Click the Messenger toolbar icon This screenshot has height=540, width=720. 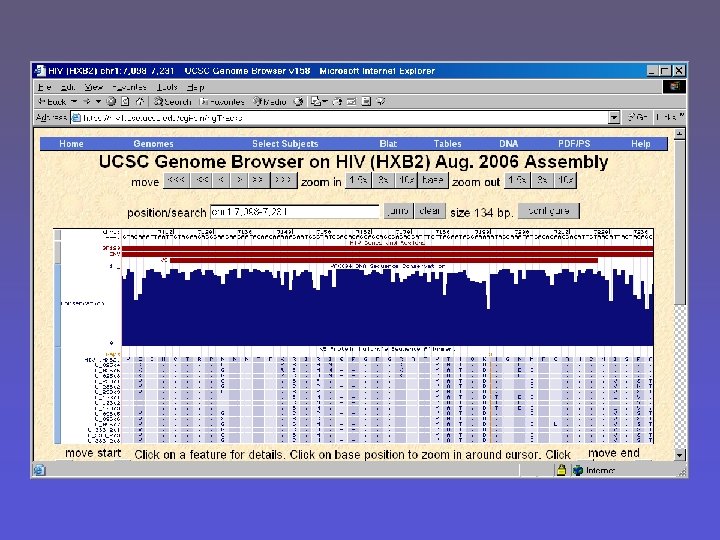point(381,101)
